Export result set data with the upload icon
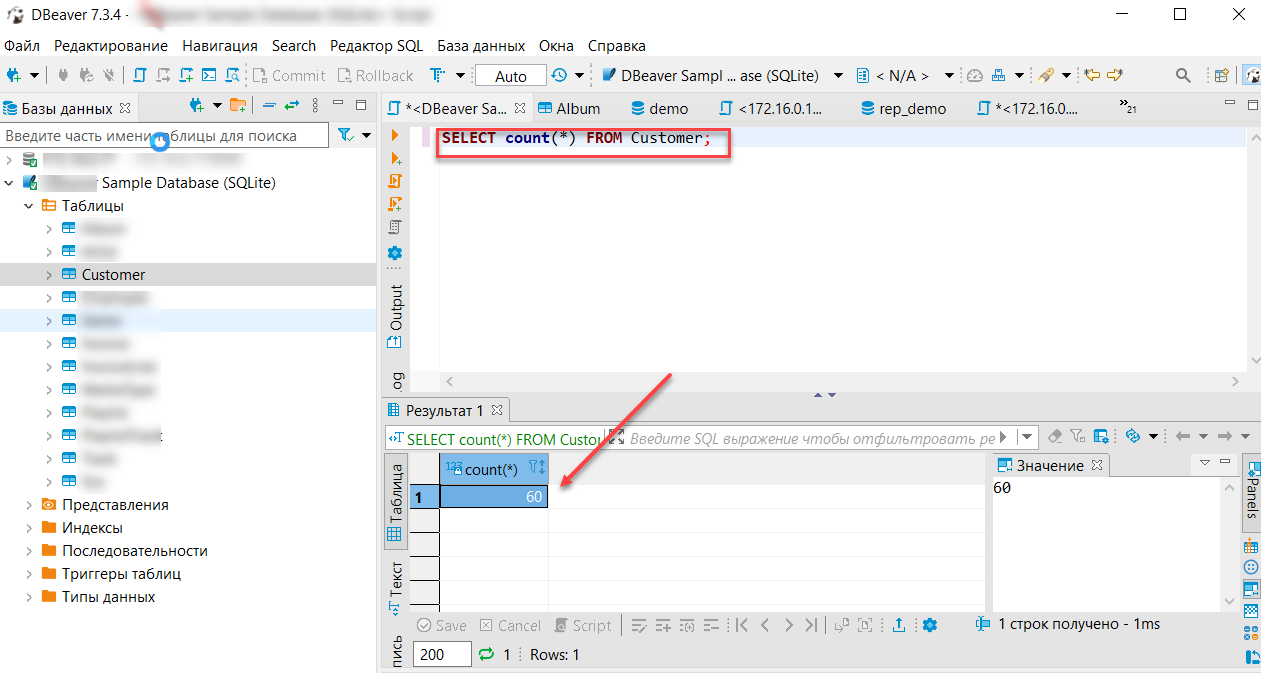This screenshot has height=673, width=1261. tap(899, 625)
